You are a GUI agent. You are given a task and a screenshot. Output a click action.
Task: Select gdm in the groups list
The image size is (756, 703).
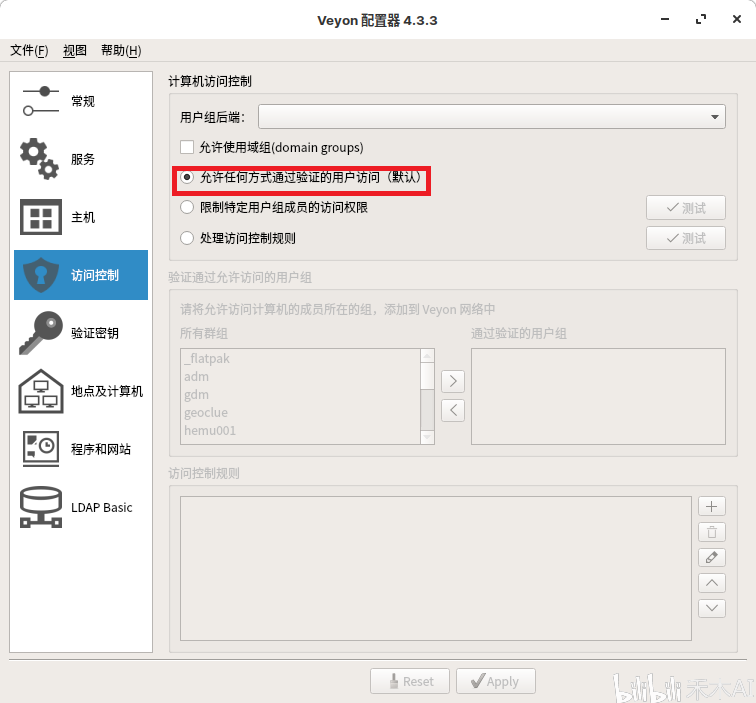tap(300, 395)
